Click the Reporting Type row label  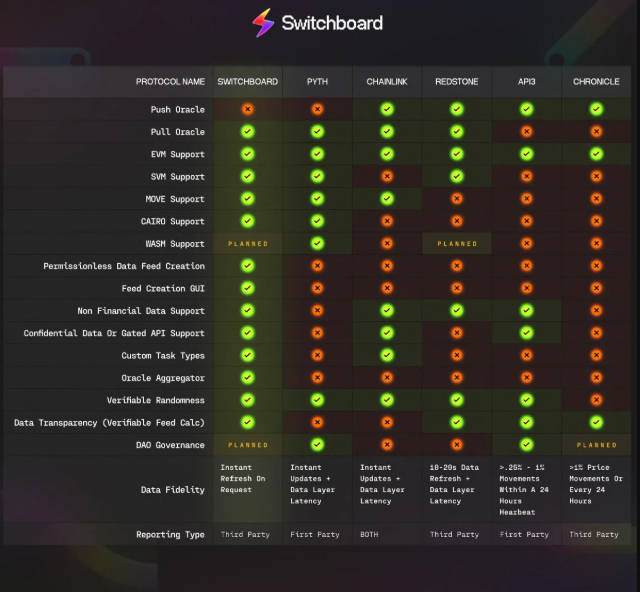click(x=170, y=534)
